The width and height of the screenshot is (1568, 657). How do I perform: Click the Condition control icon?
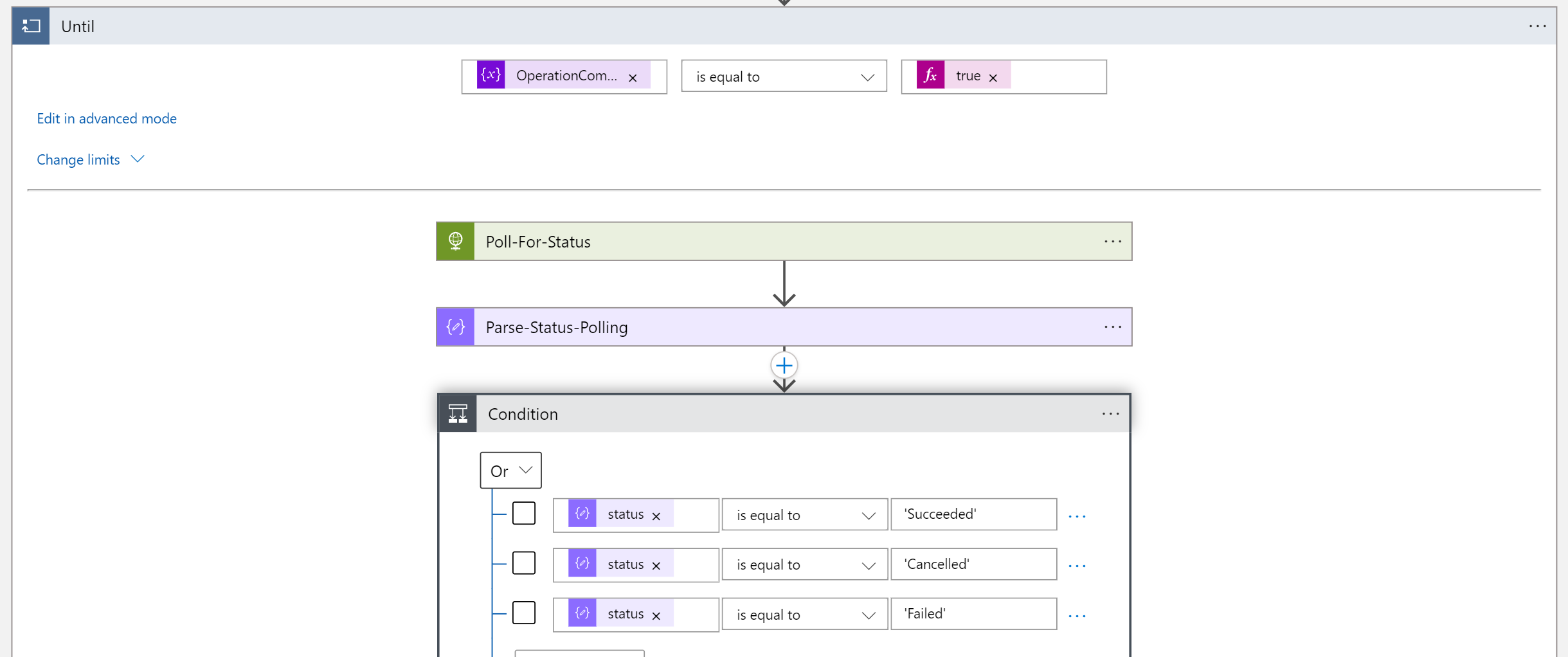point(458,414)
